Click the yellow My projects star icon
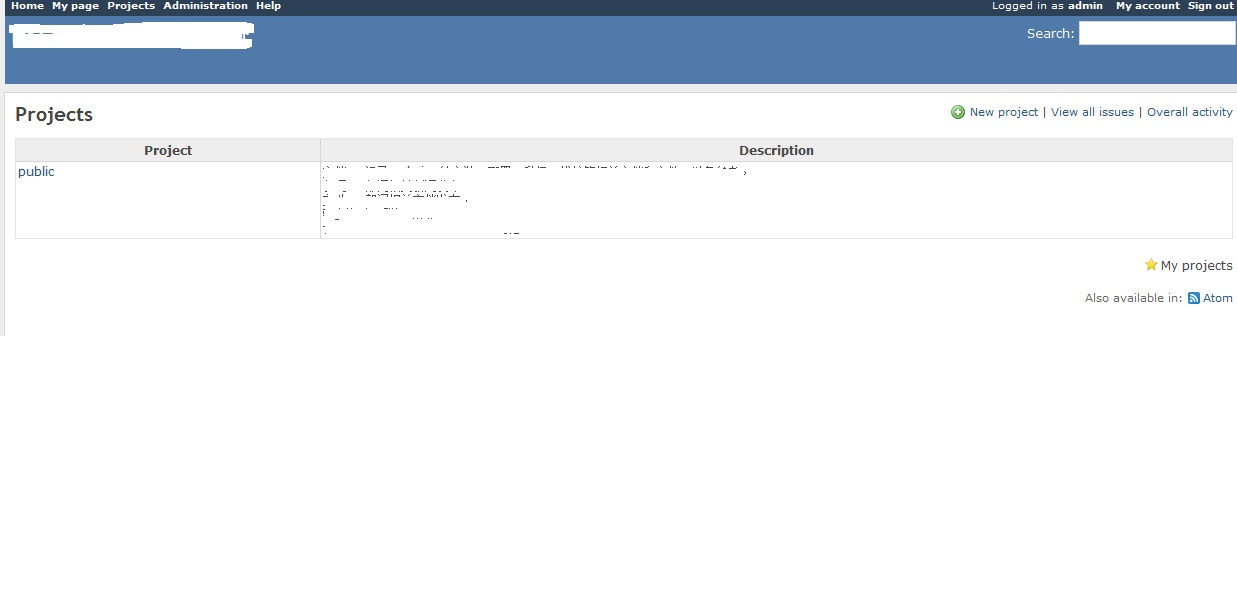 pos(1151,265)
